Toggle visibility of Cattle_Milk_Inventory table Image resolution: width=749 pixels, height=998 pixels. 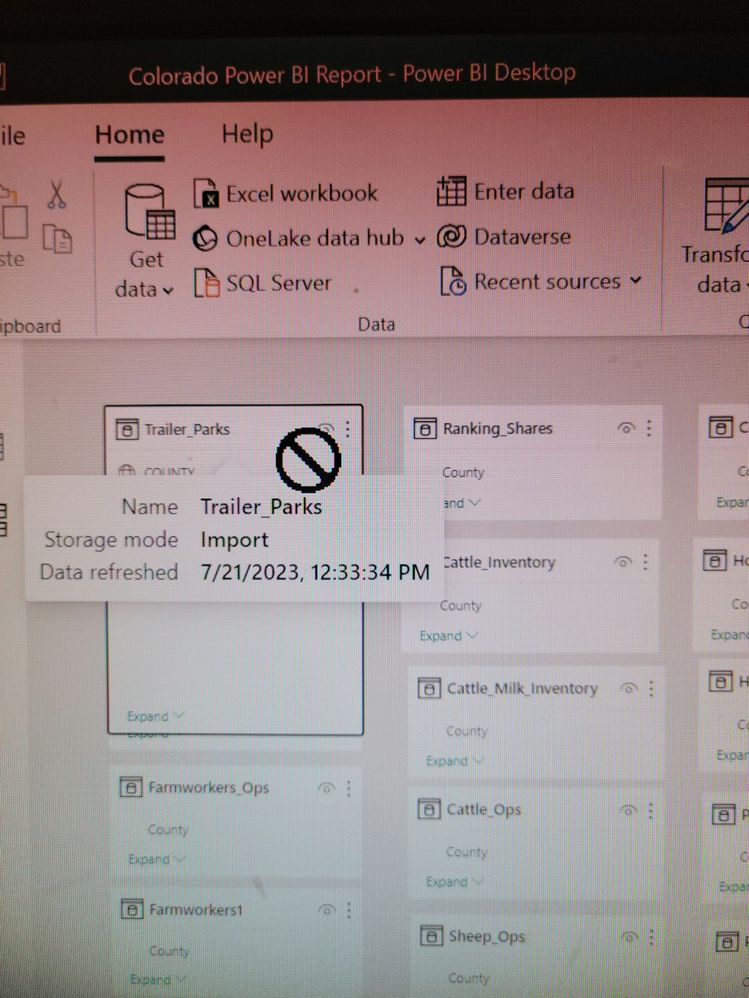629,688
